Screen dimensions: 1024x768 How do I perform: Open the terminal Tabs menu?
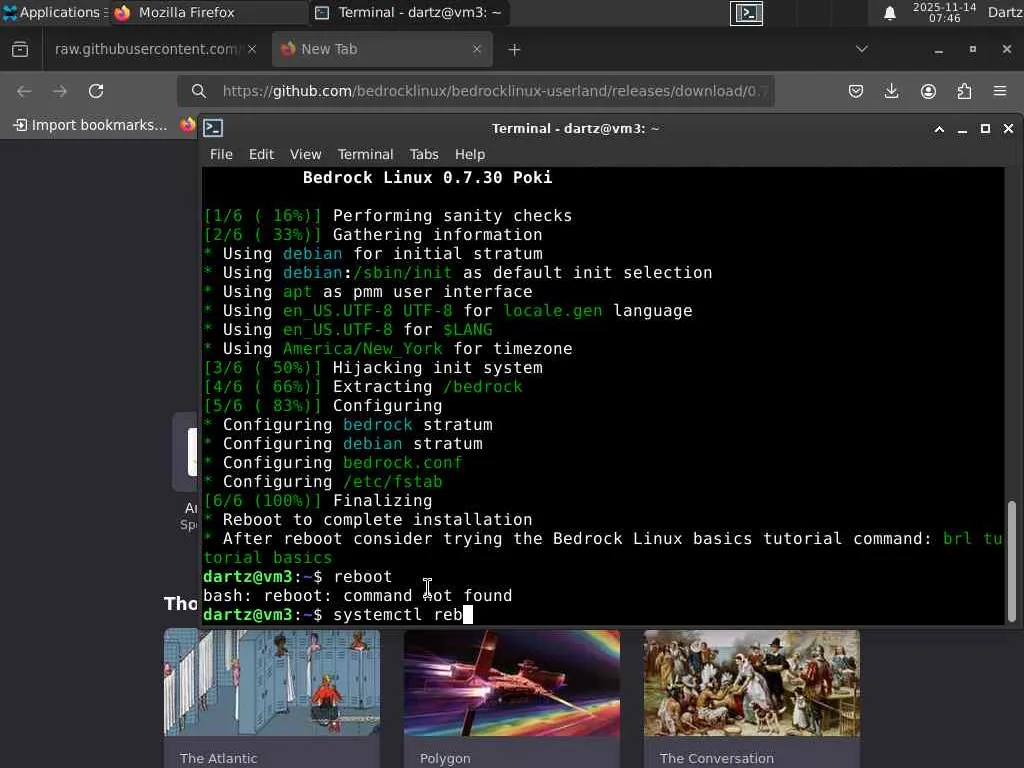coord(424,154)
